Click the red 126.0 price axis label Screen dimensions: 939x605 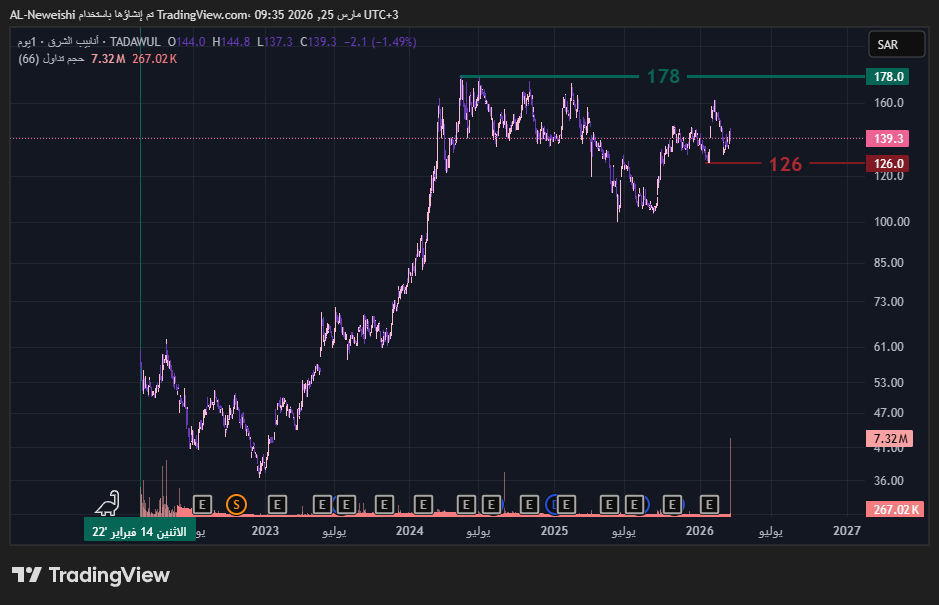tap(887, 164)
